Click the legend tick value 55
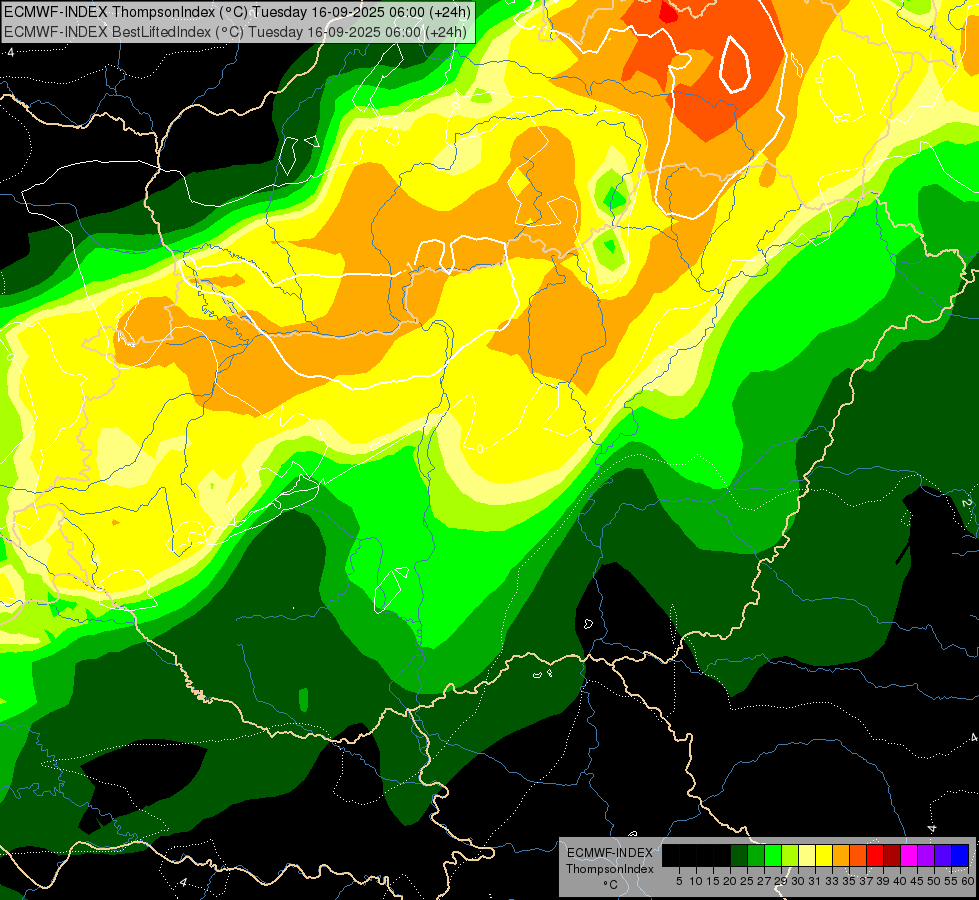This screenshot has height=900, width=979. click(x=951, y=881)
